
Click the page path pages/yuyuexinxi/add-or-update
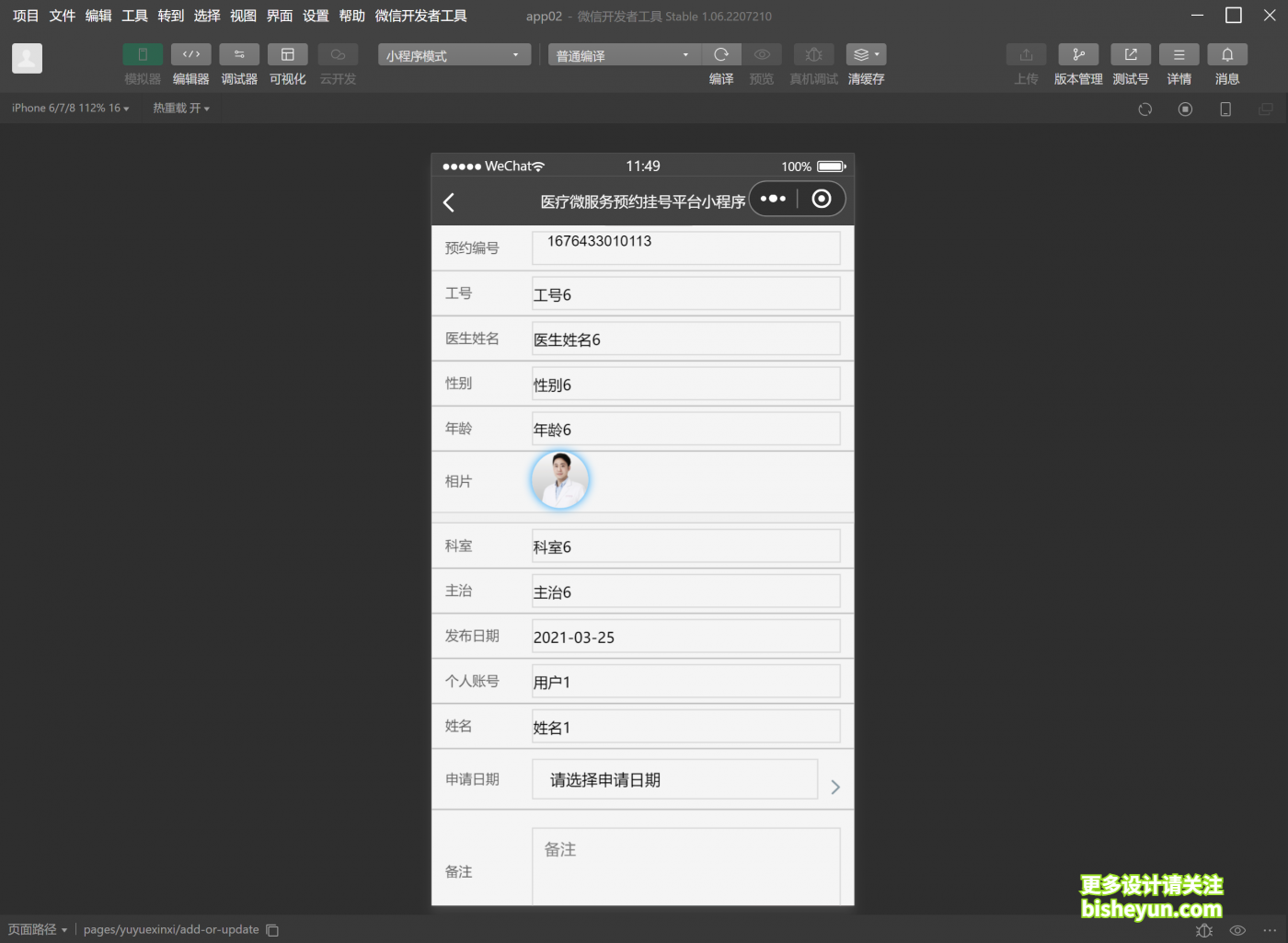(x=171, y=930)
